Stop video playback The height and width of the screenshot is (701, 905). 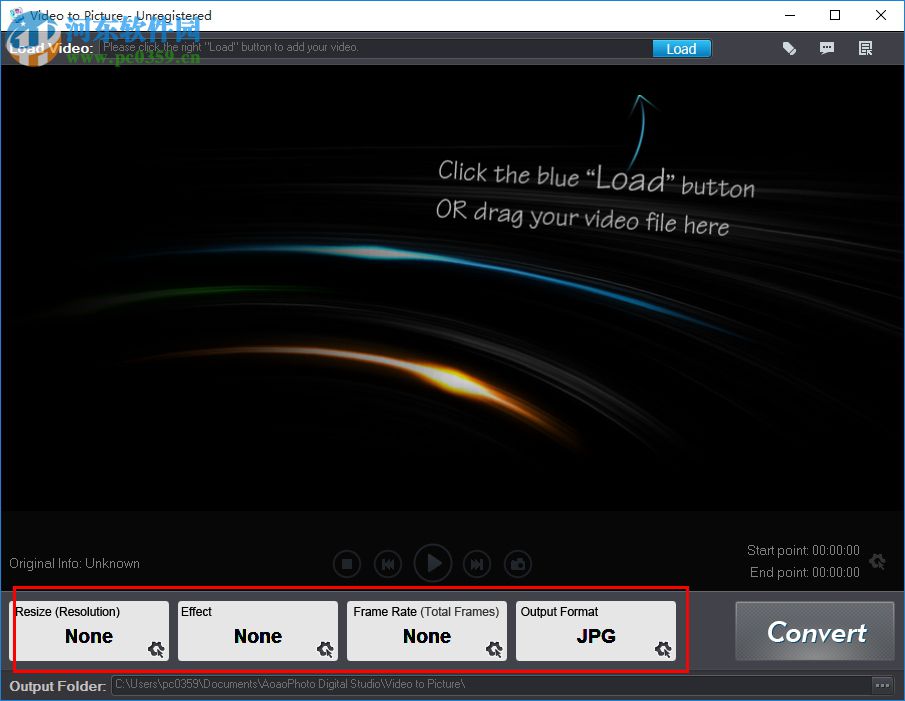[x=347, y=564]
